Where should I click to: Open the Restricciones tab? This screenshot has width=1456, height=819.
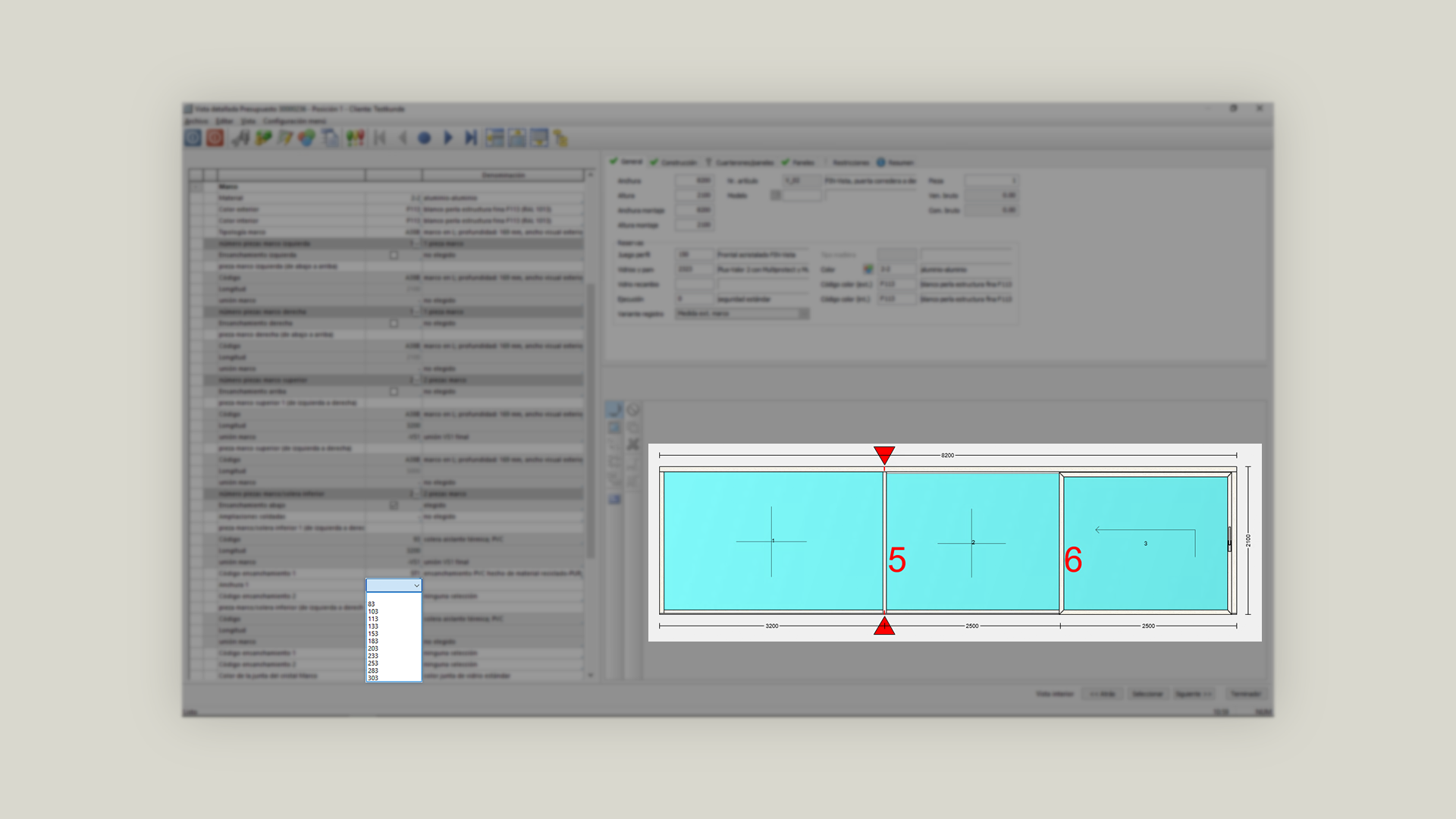pos(848,162)
